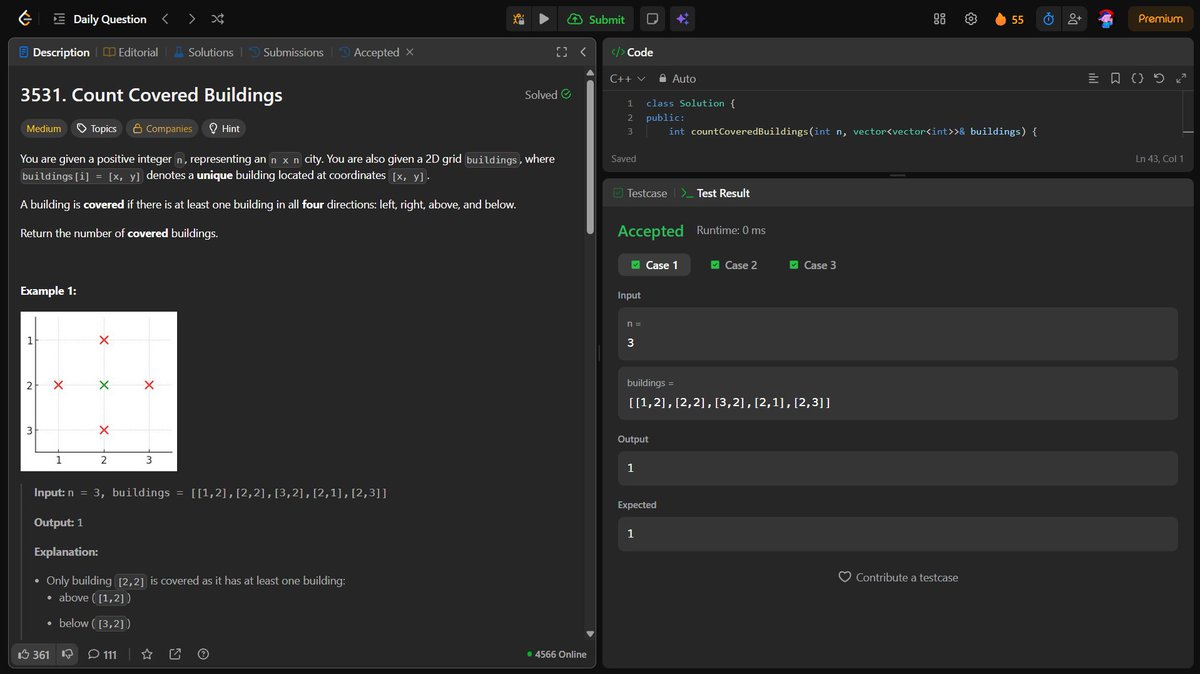Select Case 1 result
This screenshot has height=674, width=1200.
654,265
